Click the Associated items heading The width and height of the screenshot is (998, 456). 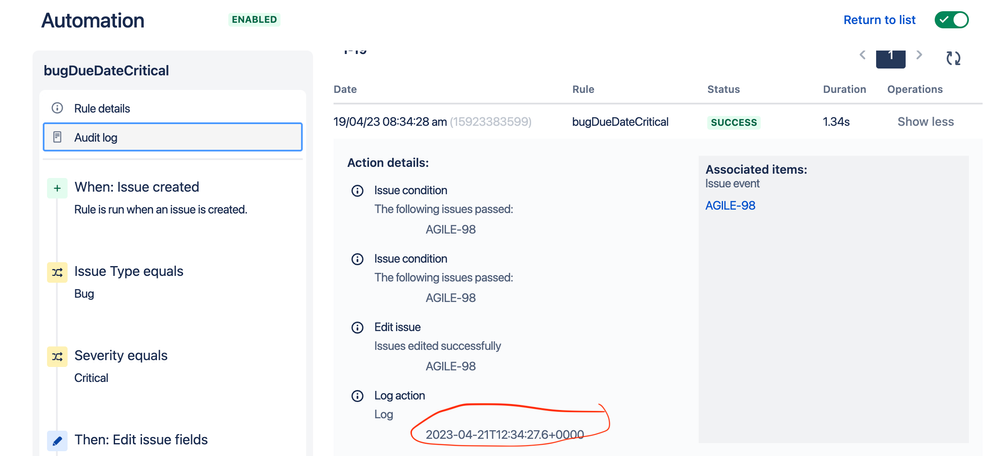(756, 170)
